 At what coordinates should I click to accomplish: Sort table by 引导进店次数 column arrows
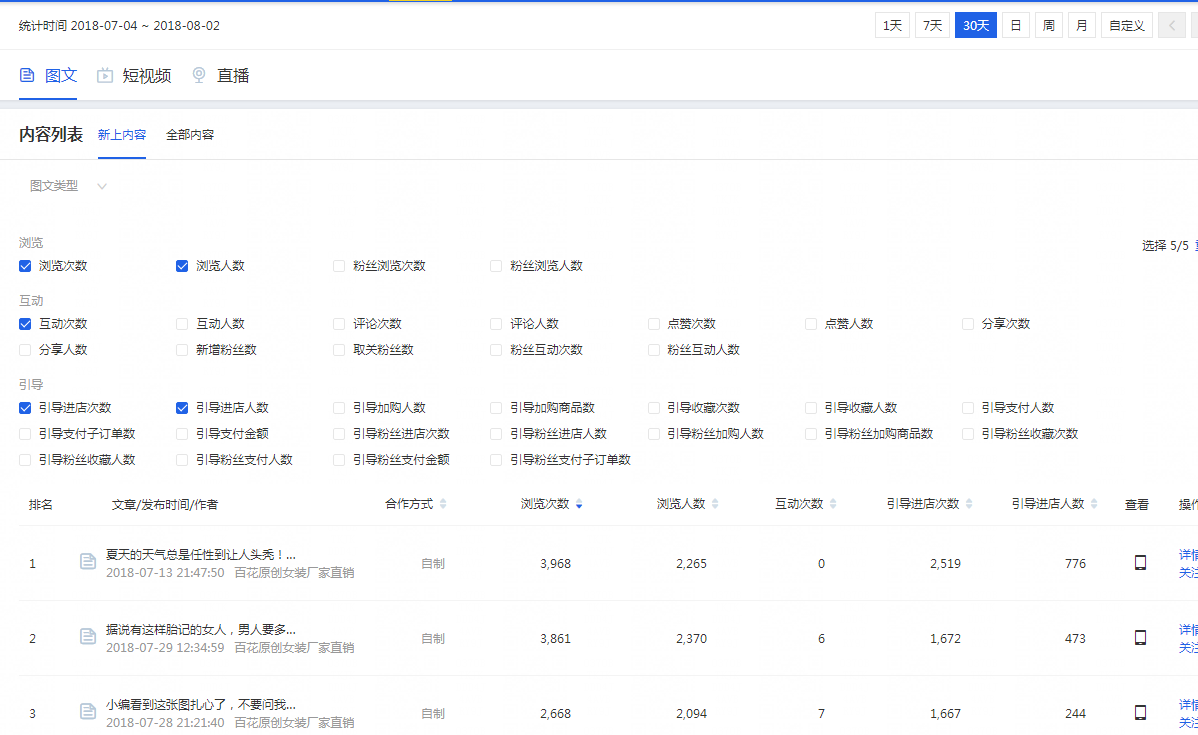[x=969, y=504]
